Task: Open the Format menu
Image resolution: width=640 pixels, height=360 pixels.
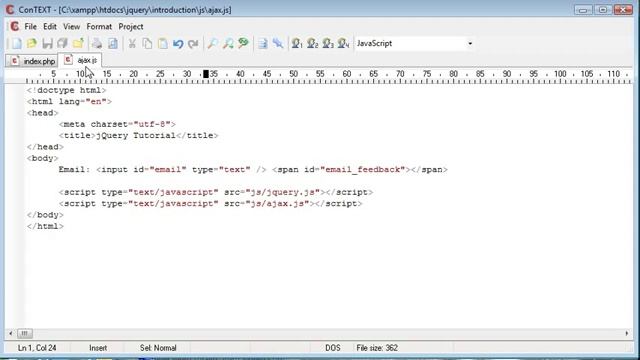Action: click(99, 27)
